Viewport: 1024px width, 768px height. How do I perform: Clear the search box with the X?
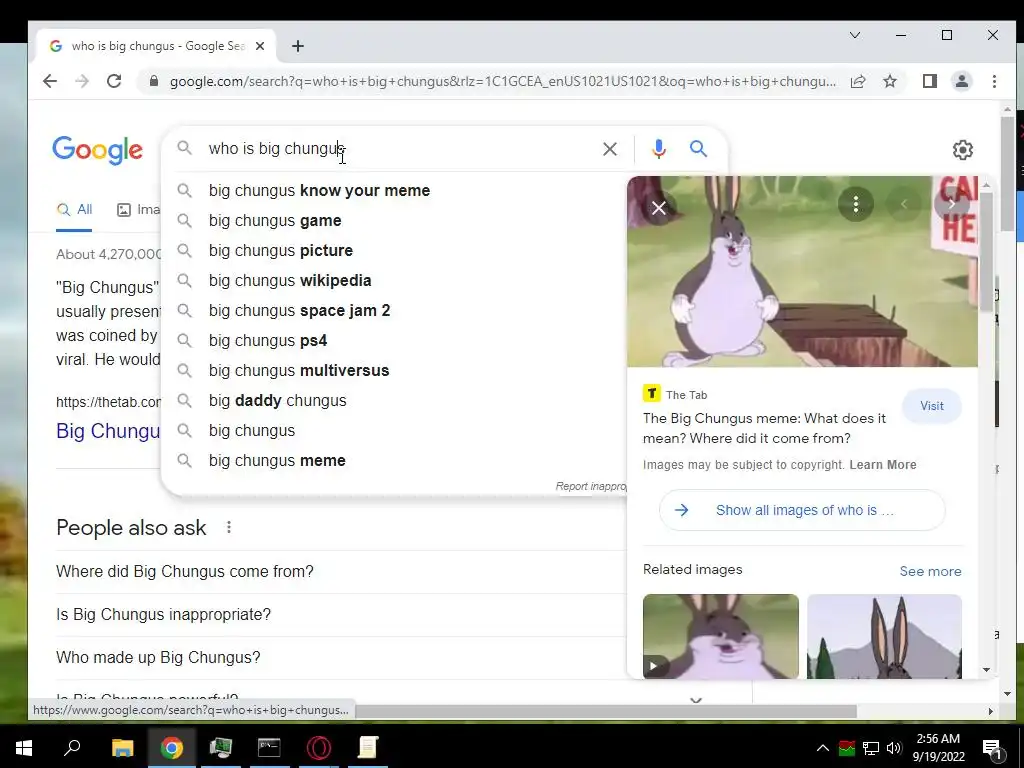tap(609, 149)
